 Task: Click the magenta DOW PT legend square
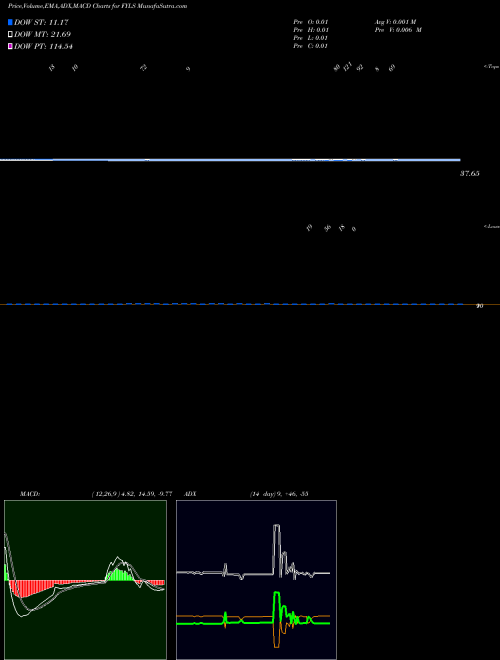[10, 47]
